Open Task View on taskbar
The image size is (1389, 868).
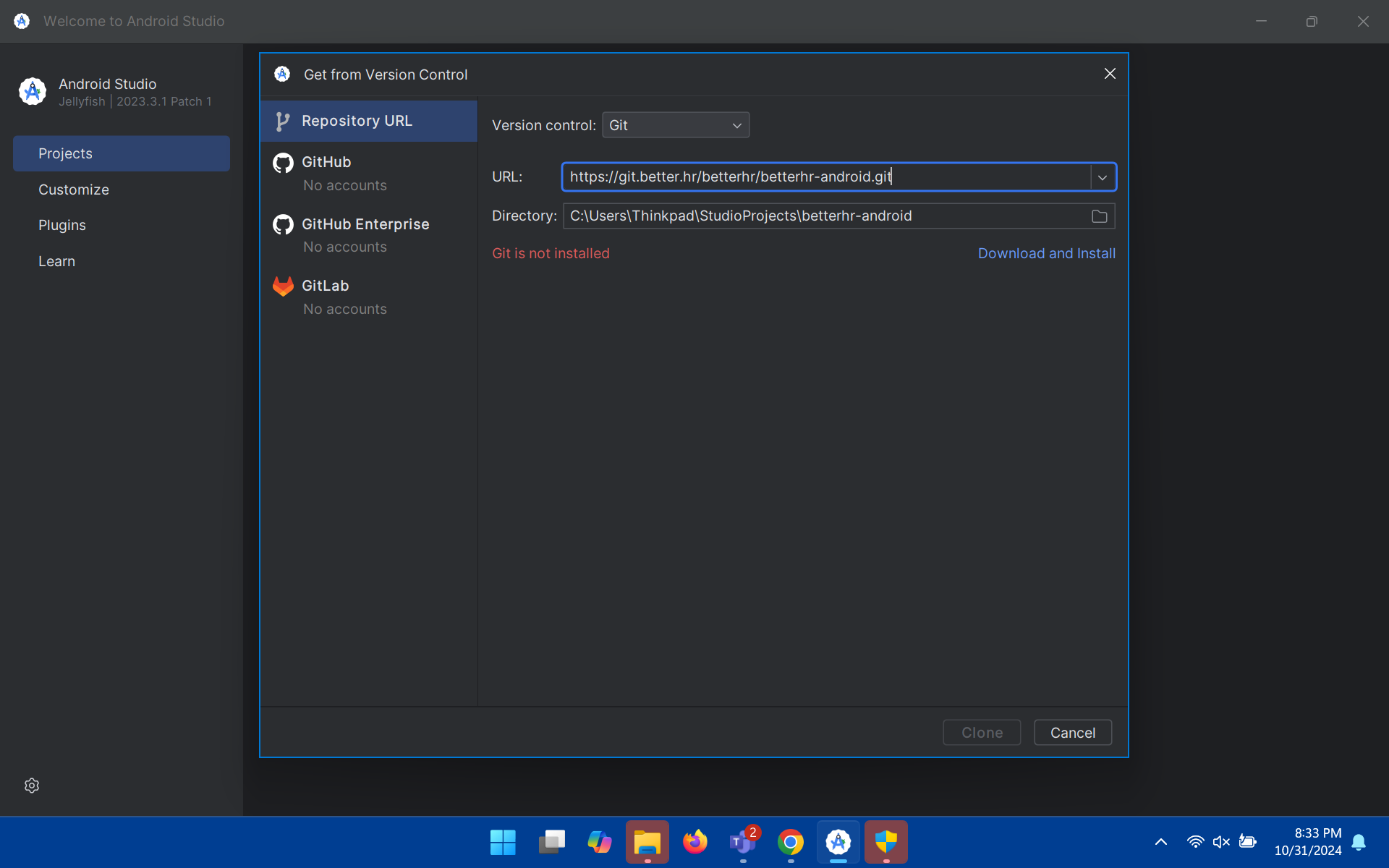[x=551, y=842]
